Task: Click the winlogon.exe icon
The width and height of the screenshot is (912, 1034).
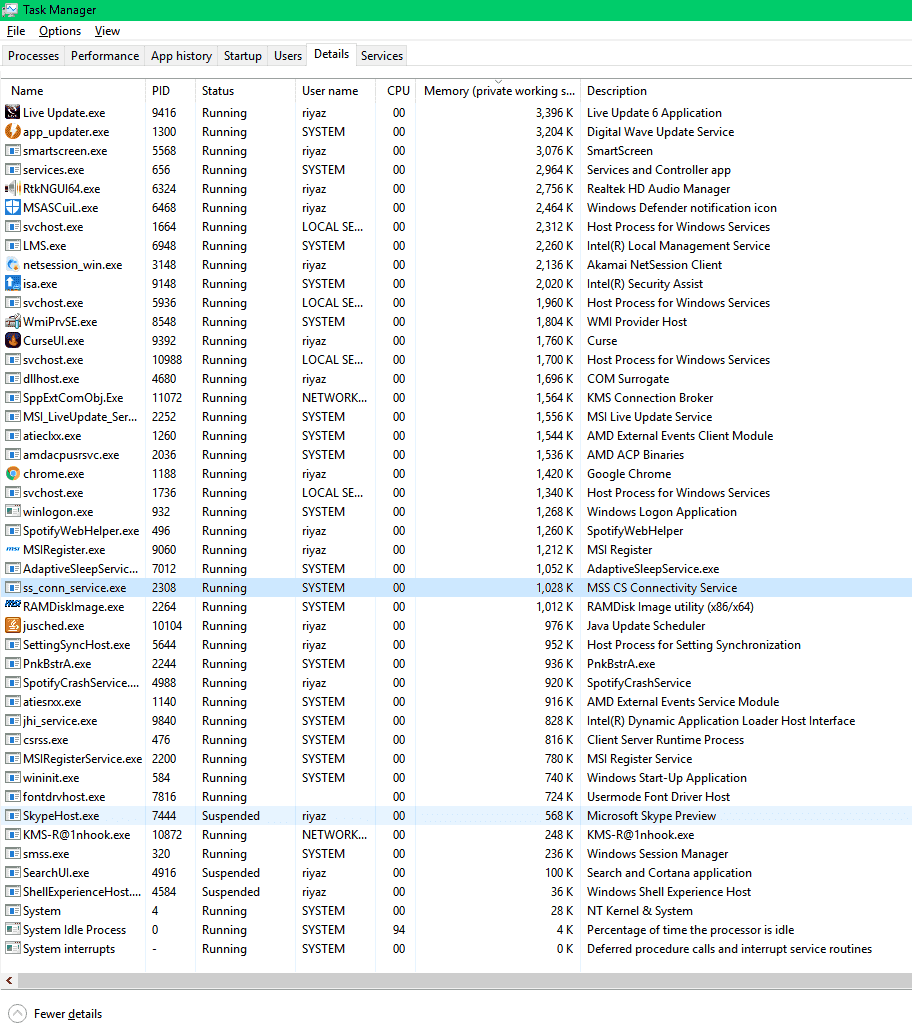Action: pyautogui.click(x=13, y=511)
